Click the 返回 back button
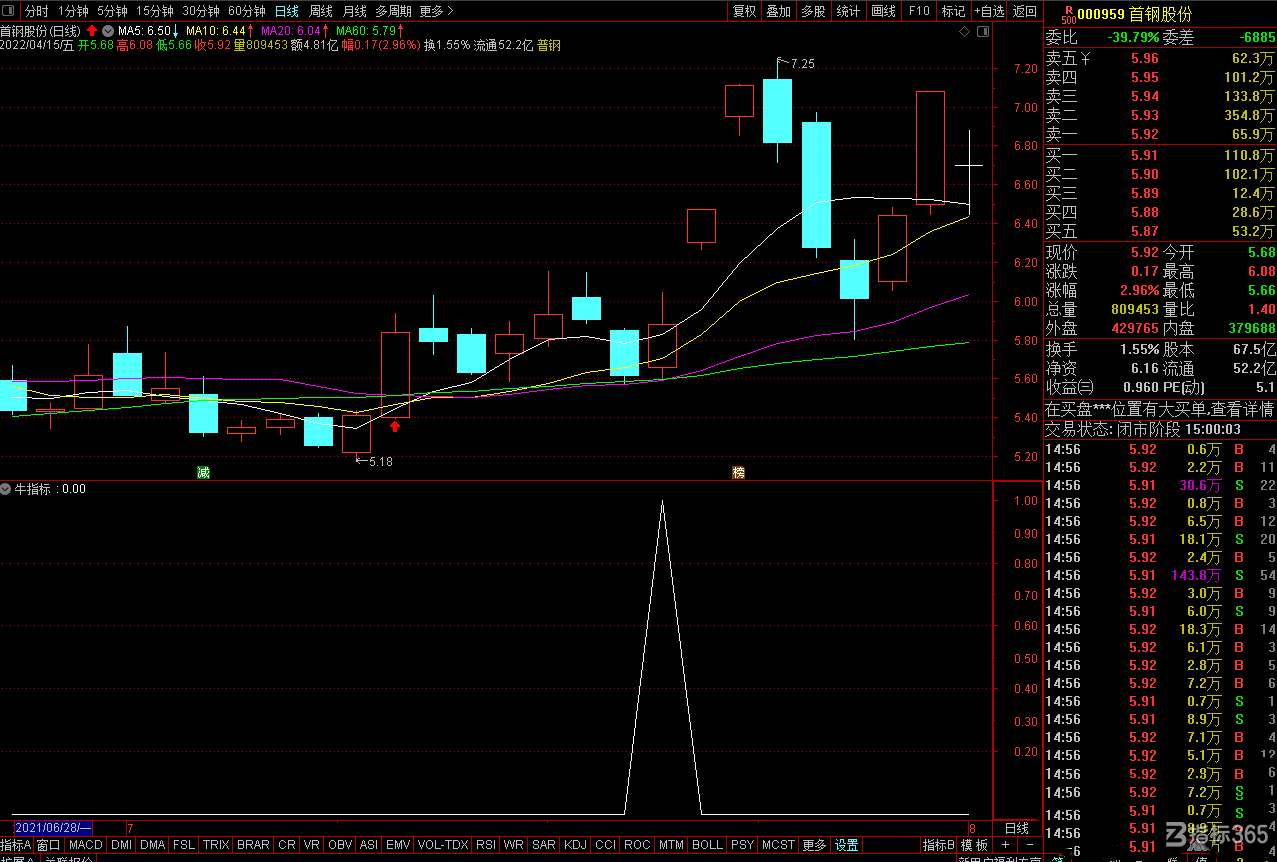This screenshot has height=862, width=1277. click(1024, 11)
